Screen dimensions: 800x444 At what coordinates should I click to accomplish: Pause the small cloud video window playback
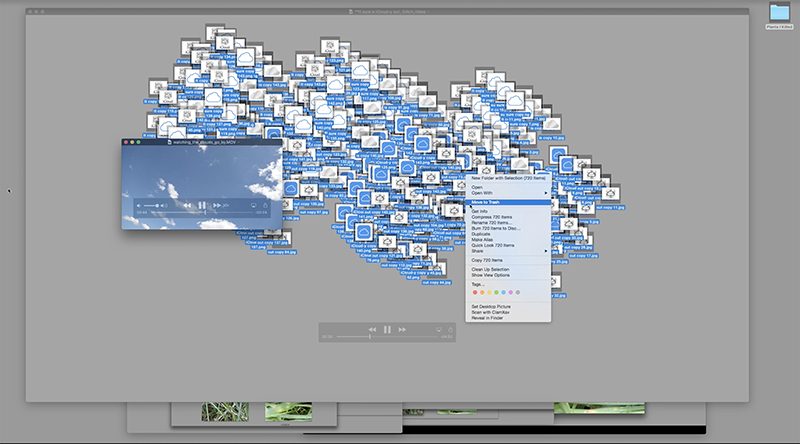(202, 204)
